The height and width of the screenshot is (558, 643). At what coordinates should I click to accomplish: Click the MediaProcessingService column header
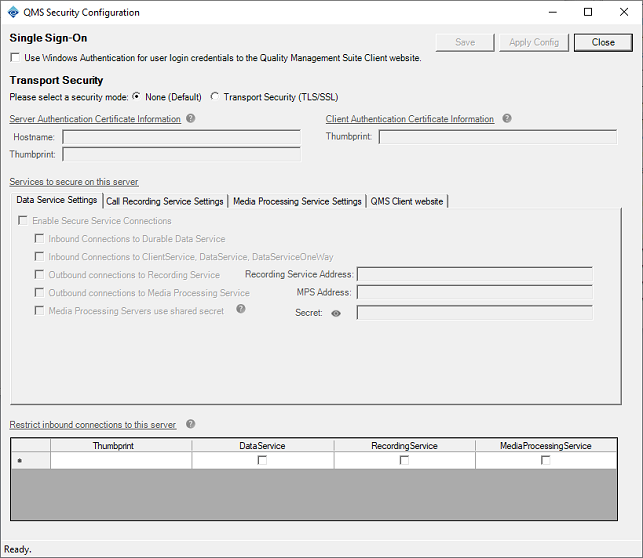546,446
